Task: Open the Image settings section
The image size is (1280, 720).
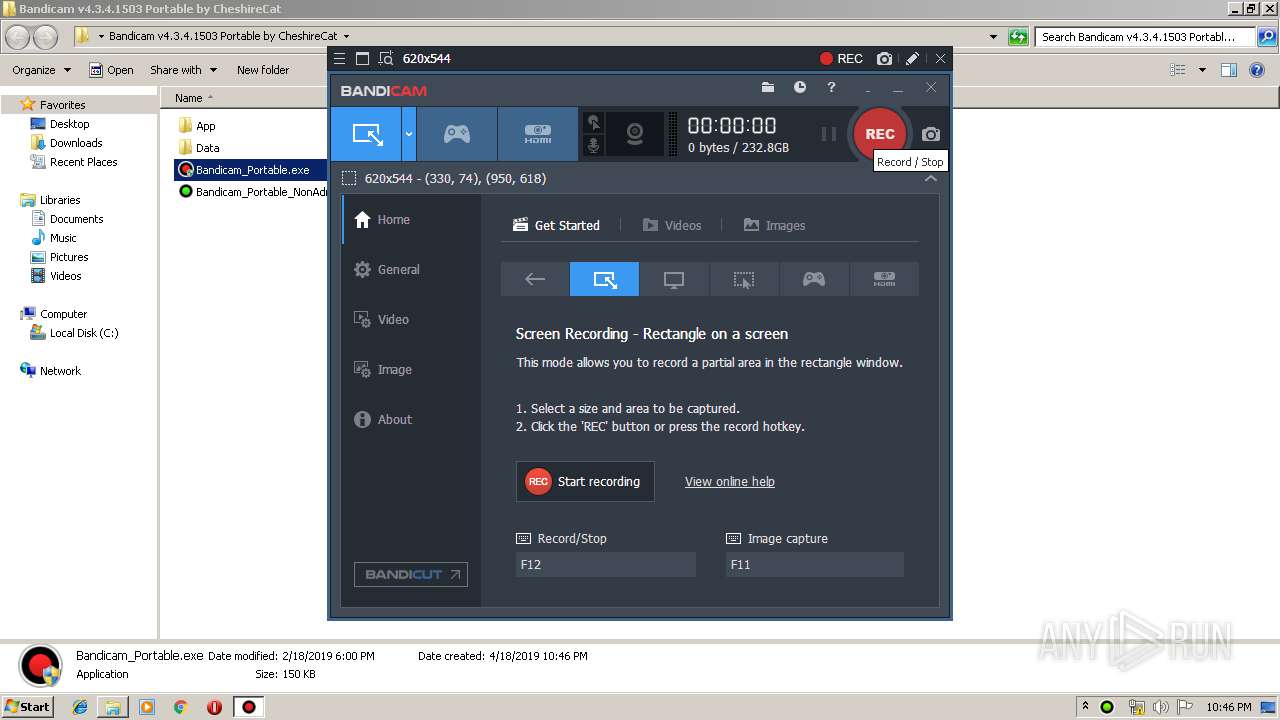Action: click(411, 369)
